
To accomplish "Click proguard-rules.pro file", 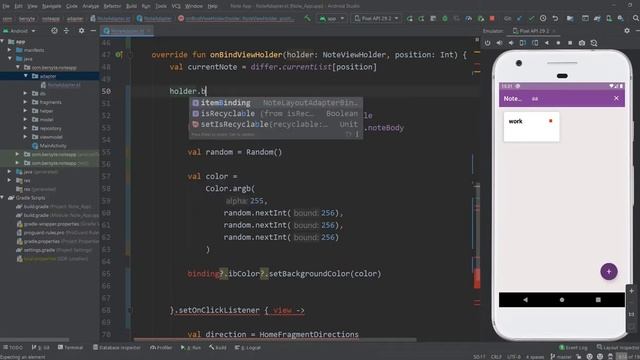I will (x=57, y=233).
